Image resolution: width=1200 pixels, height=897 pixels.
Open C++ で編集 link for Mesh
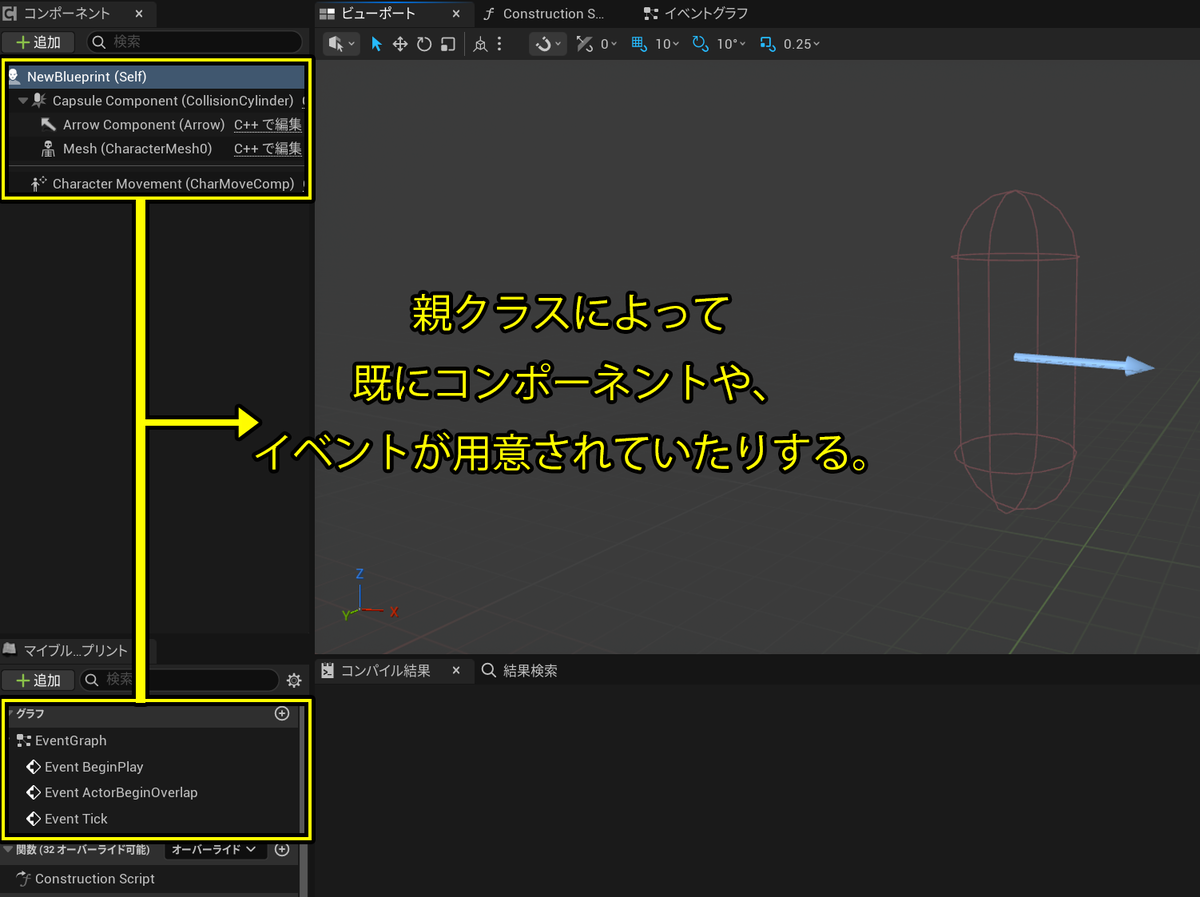pos(268,149)
